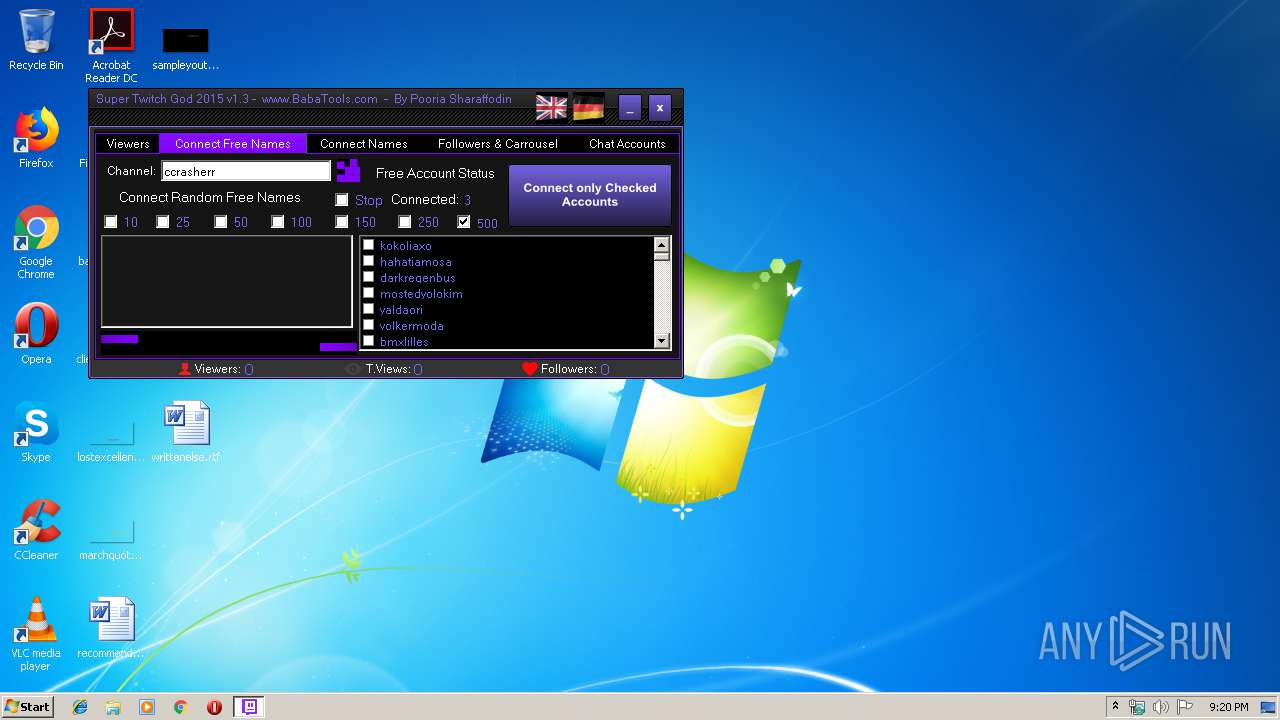Viewport: 1280px width, 720px height.
Task: Show hidden tray icons arrow
Action: pos(1115,707)
